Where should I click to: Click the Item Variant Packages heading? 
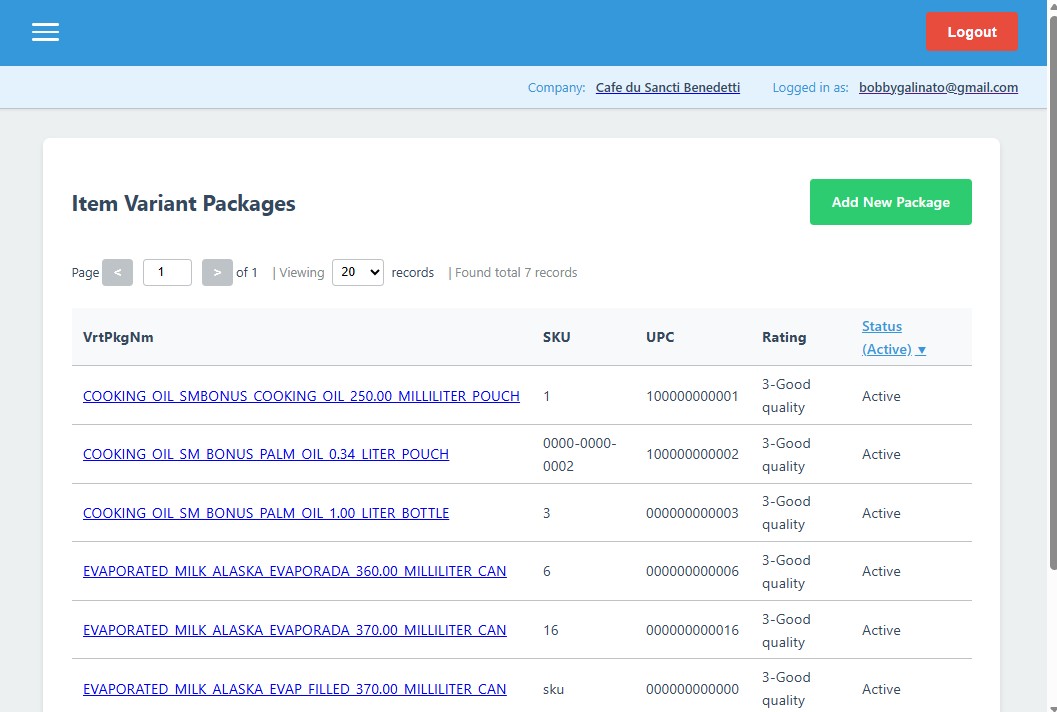tap(183, 204)
